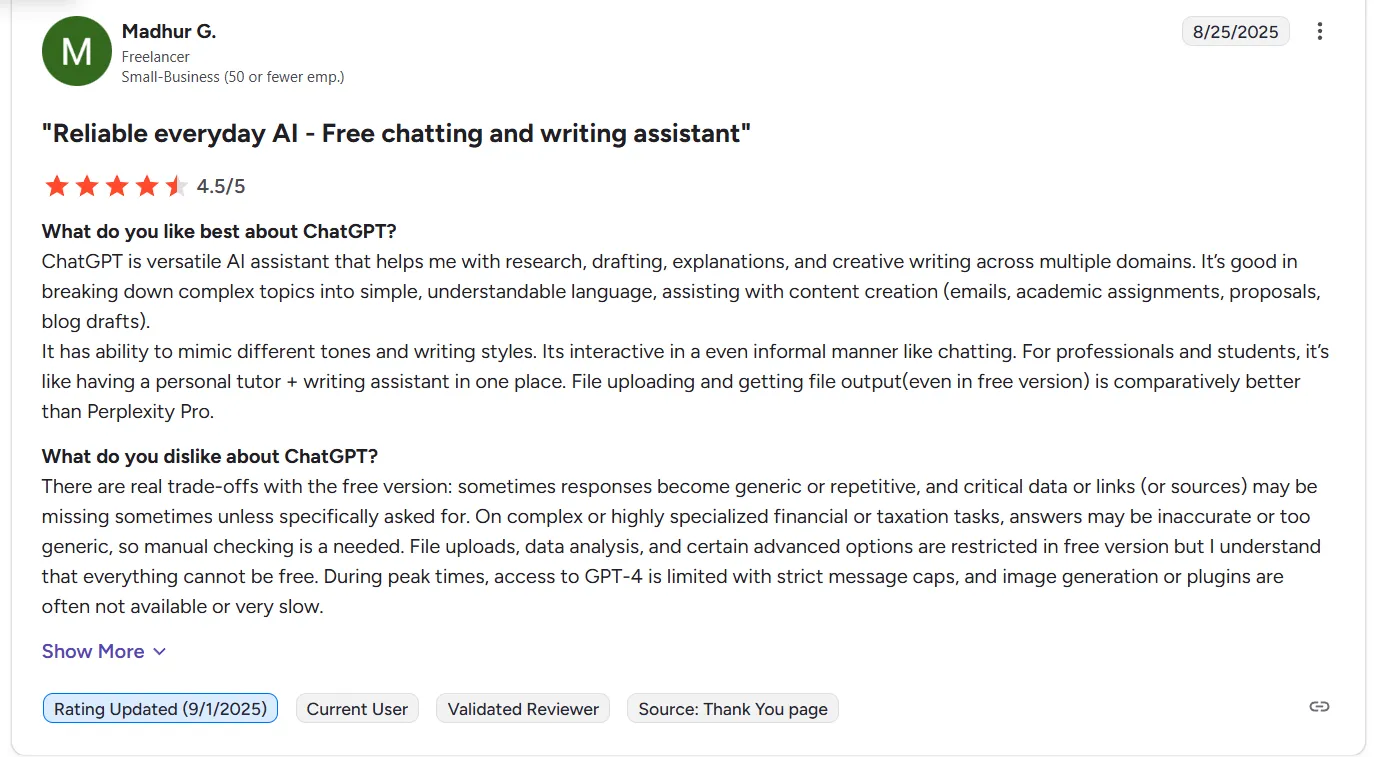Click the half-filled fifth star

click(176, 186)
